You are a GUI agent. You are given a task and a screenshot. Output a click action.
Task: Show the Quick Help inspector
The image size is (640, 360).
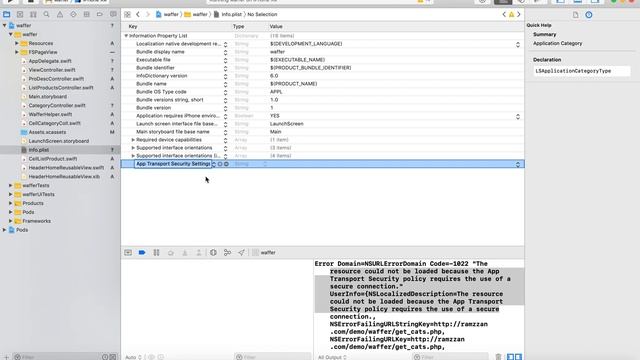tap(589, 15)
